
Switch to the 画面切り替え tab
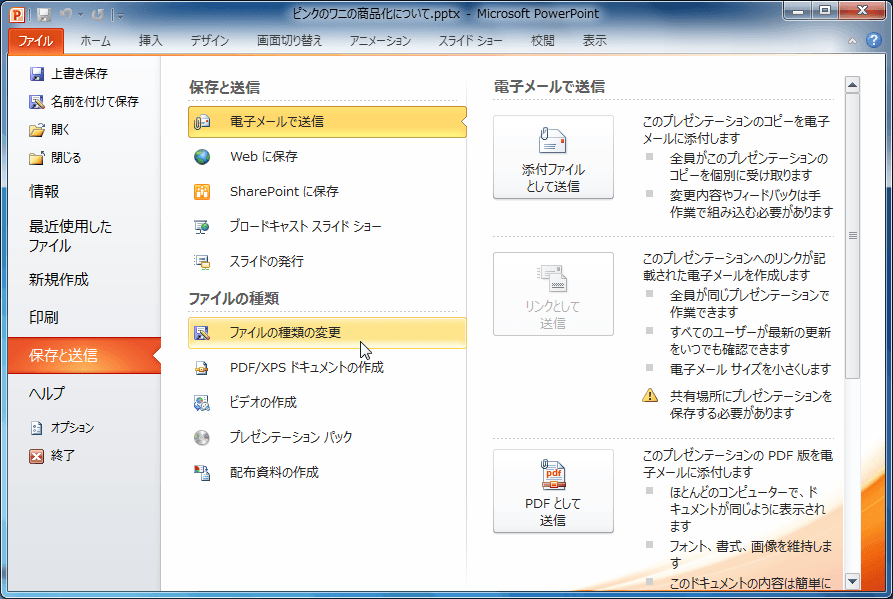tap(289, 40)
